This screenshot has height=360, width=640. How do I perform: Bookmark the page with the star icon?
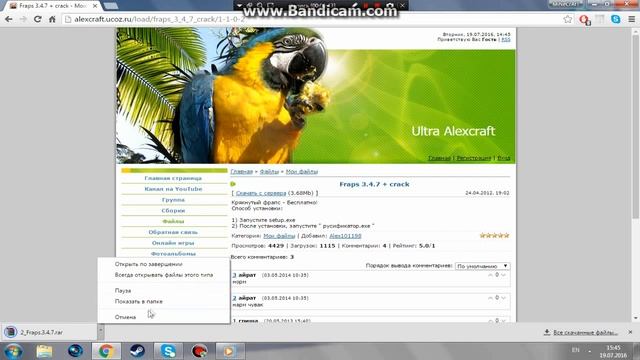pos(567,19)
